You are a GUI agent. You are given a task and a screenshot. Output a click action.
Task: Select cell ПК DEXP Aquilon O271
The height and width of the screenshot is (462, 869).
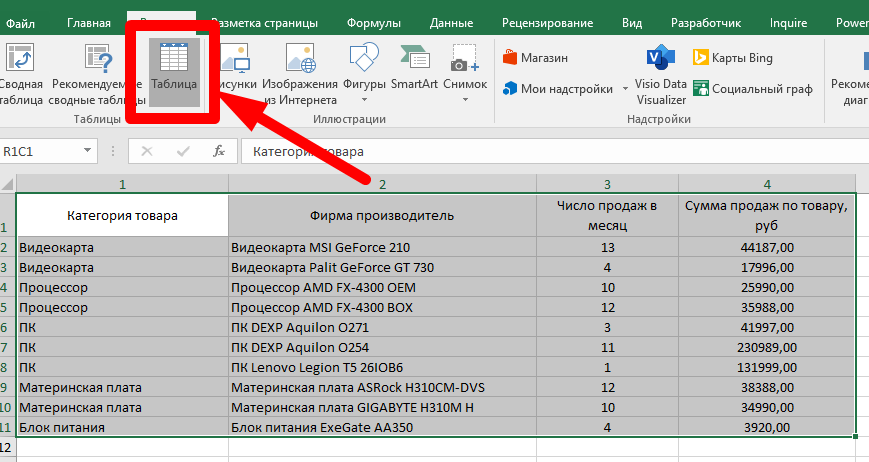(x=382, y=327)
